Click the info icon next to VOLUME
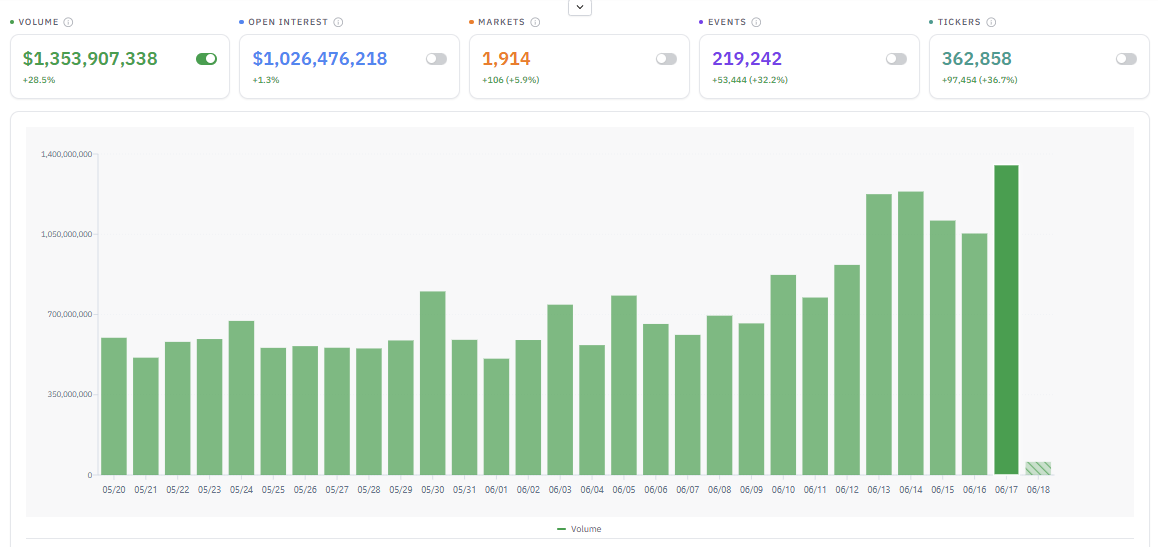The width and height of the screenshot is (1158, 547). pyautogui.click(x=68, y=22)
